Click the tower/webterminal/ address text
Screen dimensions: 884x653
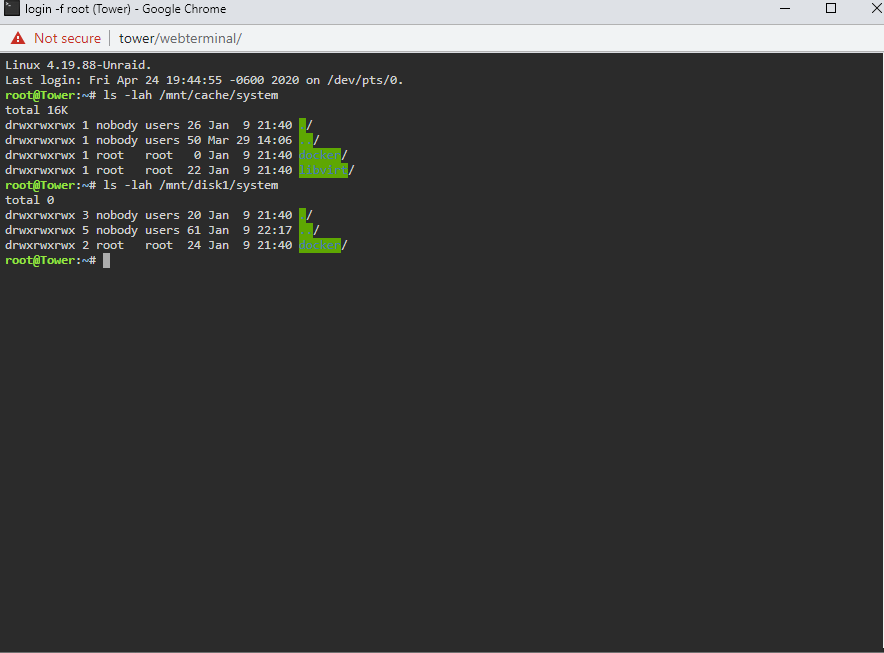[180, 38]
